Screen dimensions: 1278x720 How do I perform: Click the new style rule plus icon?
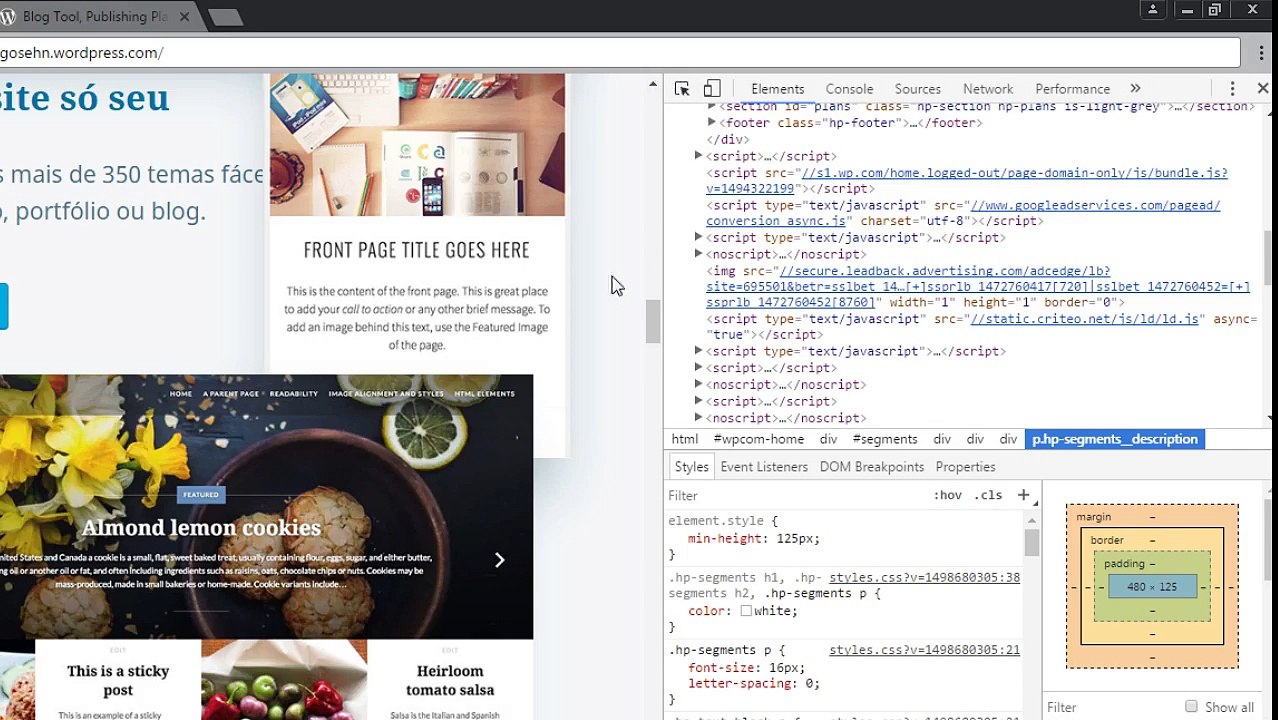(x=1023, y=495)
